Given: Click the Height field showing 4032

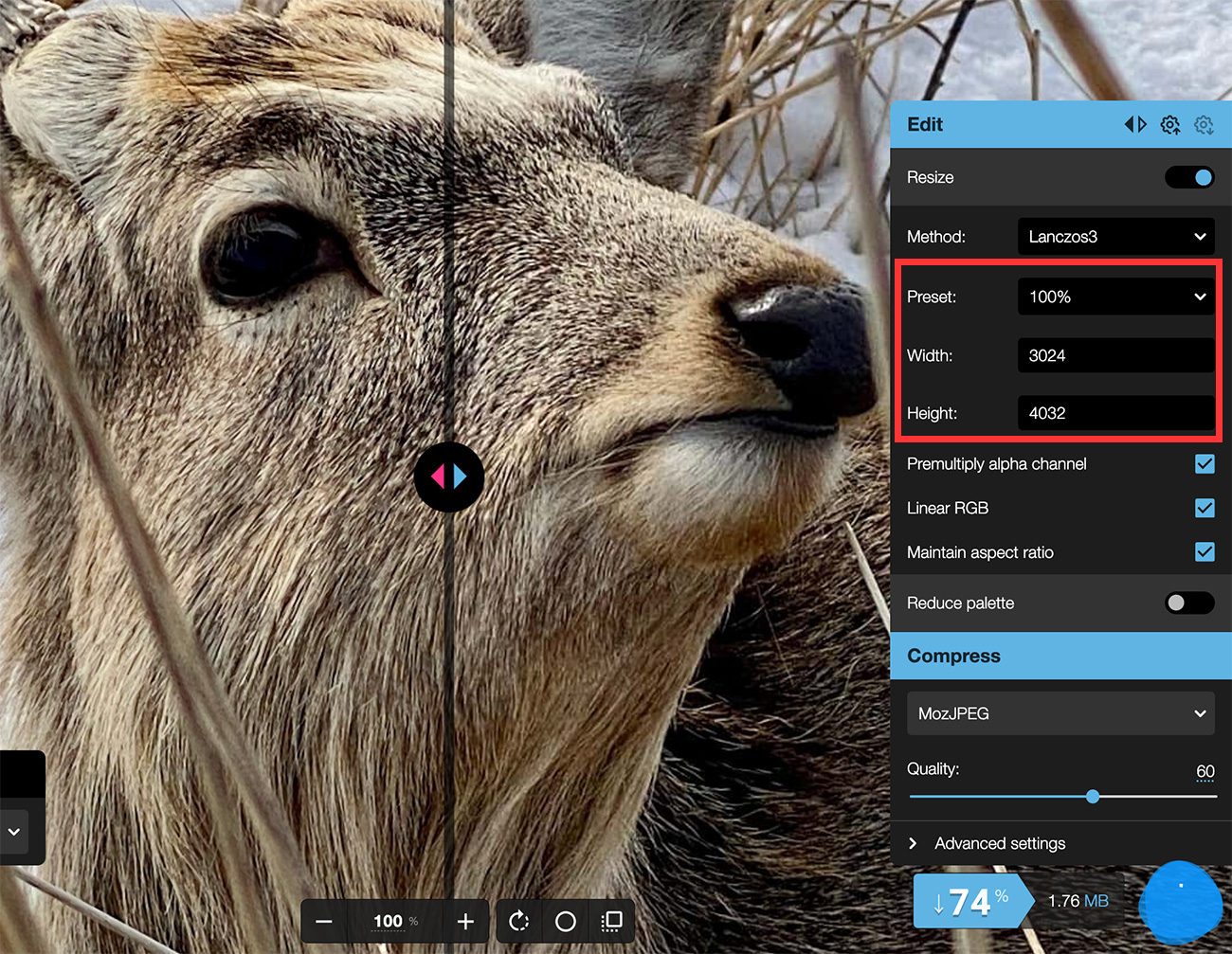Looking at the screenshot, I should pyautogui.click(x=1115, y=413).
